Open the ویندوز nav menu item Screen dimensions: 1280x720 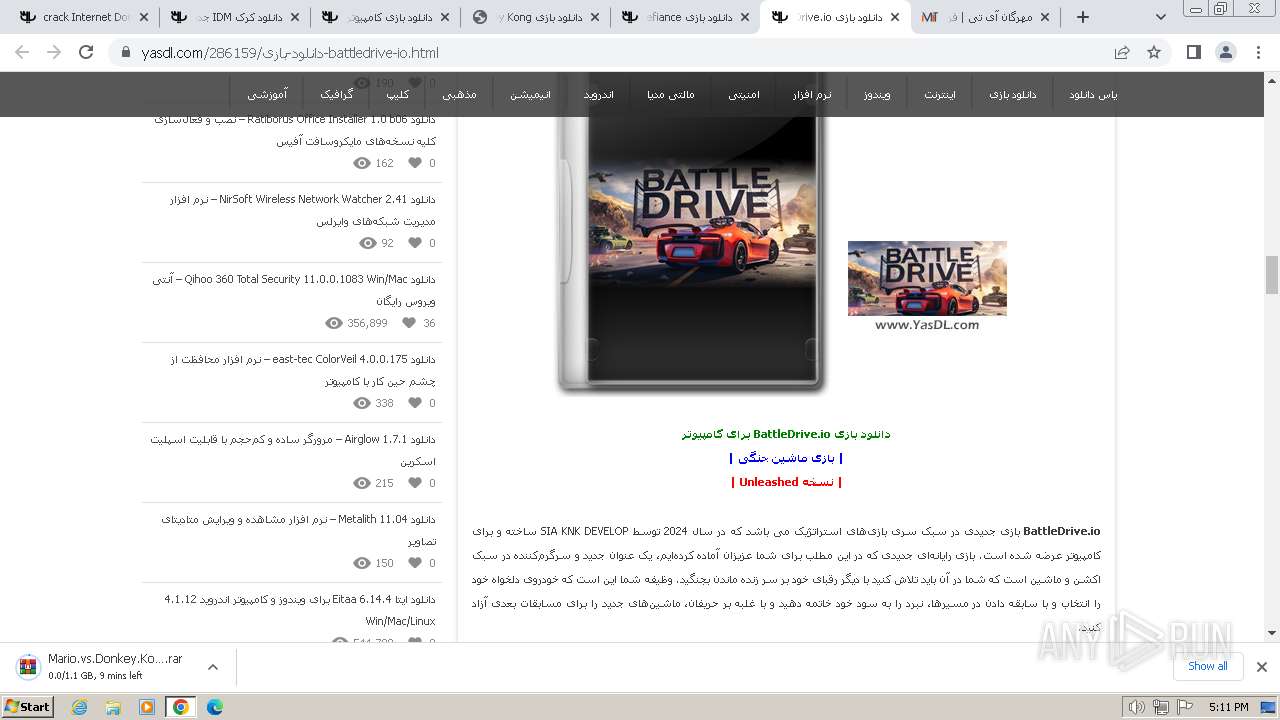click(x=879, y=94)
